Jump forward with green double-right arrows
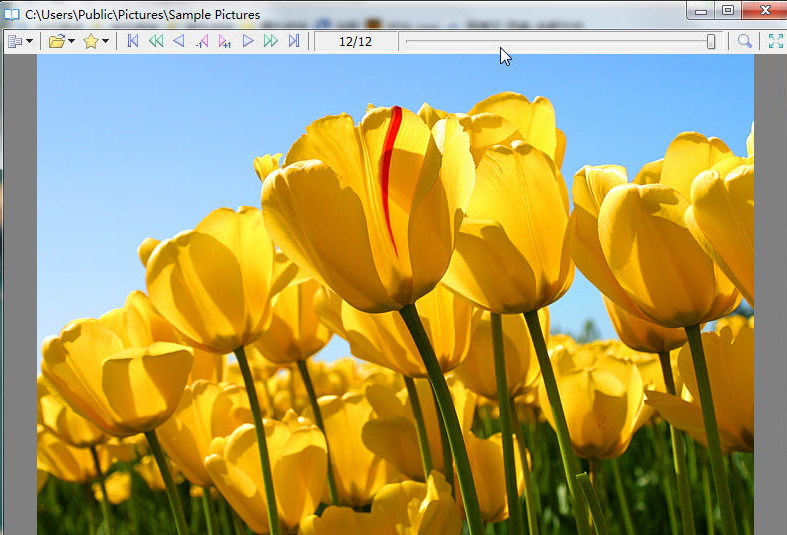This screenshot has width=787, height=535. pyautogui.click(x=271, y=41)
